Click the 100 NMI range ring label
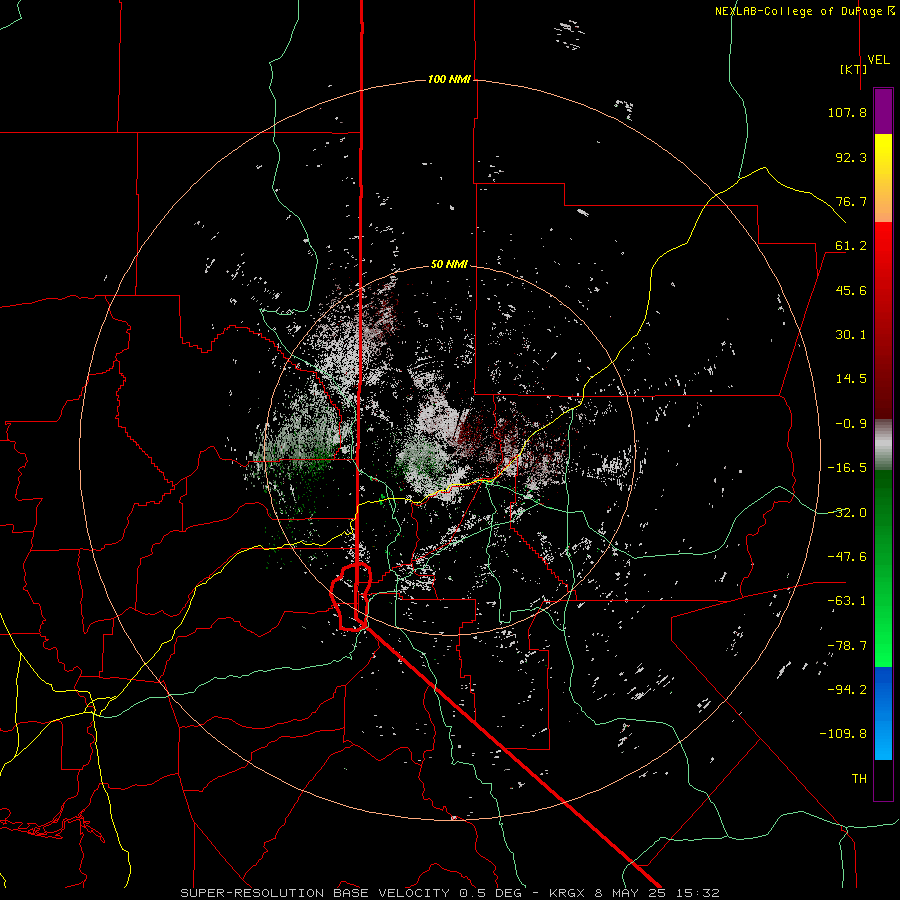The height and width of the screenshot is (900, 900). pyautogui.click(x=449, y=79)
